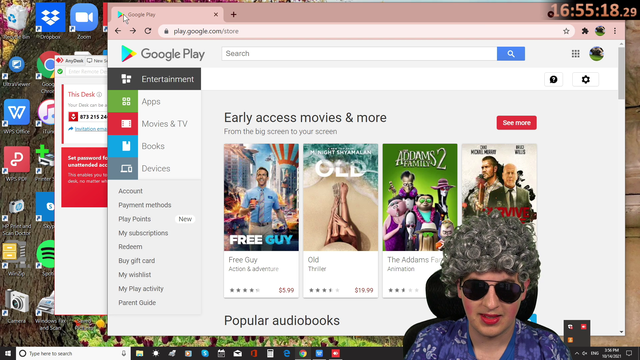
Task: Open Chrome's three-dot menu
Action: tap(615, 31)
